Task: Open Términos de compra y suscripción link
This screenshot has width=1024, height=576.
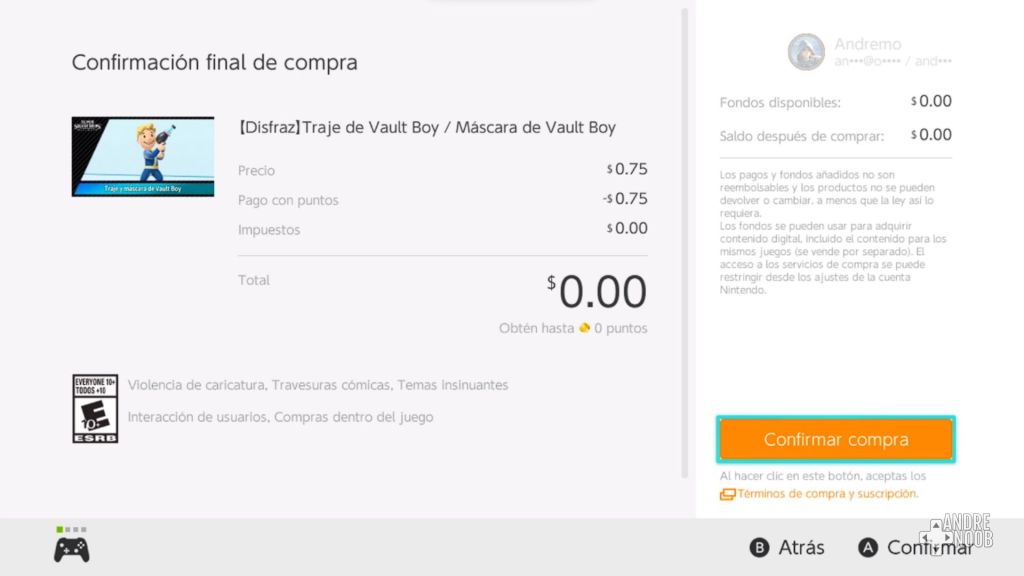Action: (x=828, y=494)
